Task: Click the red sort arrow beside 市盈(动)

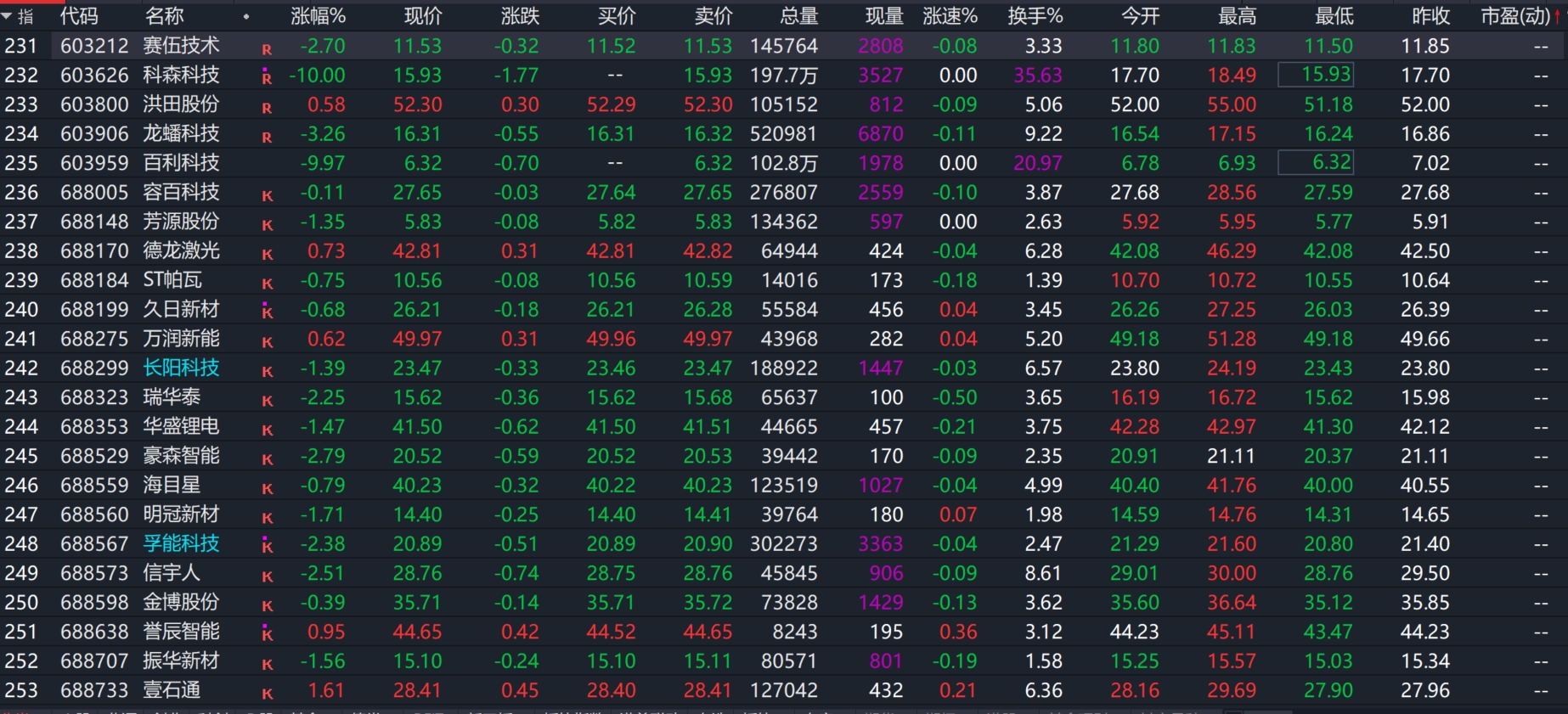Action: tap(1558, 16)
